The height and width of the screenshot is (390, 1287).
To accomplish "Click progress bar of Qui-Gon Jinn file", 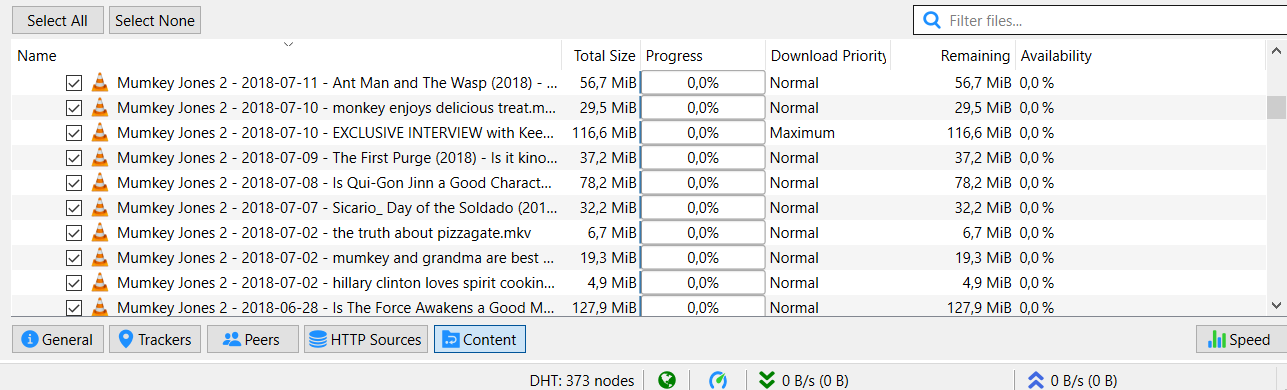I will pyautogui.click(x=703, y=183).
